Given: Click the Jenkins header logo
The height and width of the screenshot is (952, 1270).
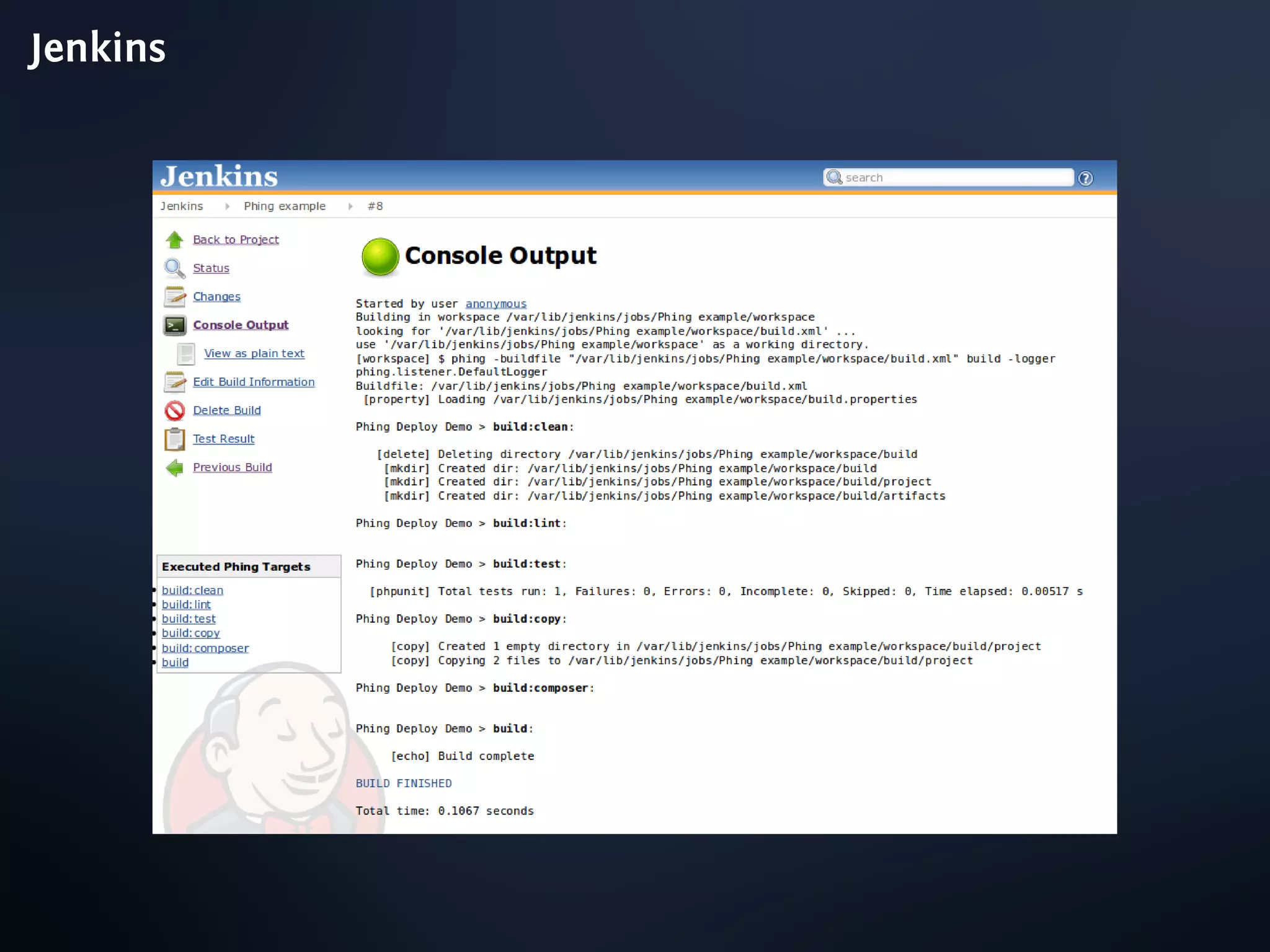Looking at the screenshot, I should coord(219,176).
